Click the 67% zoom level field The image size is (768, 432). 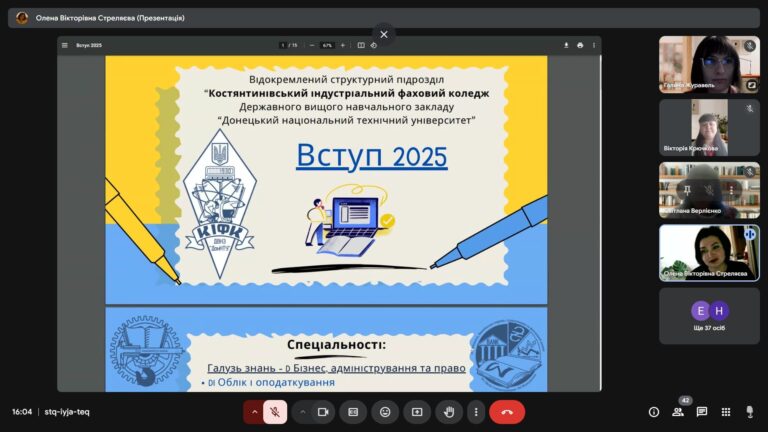327,45
